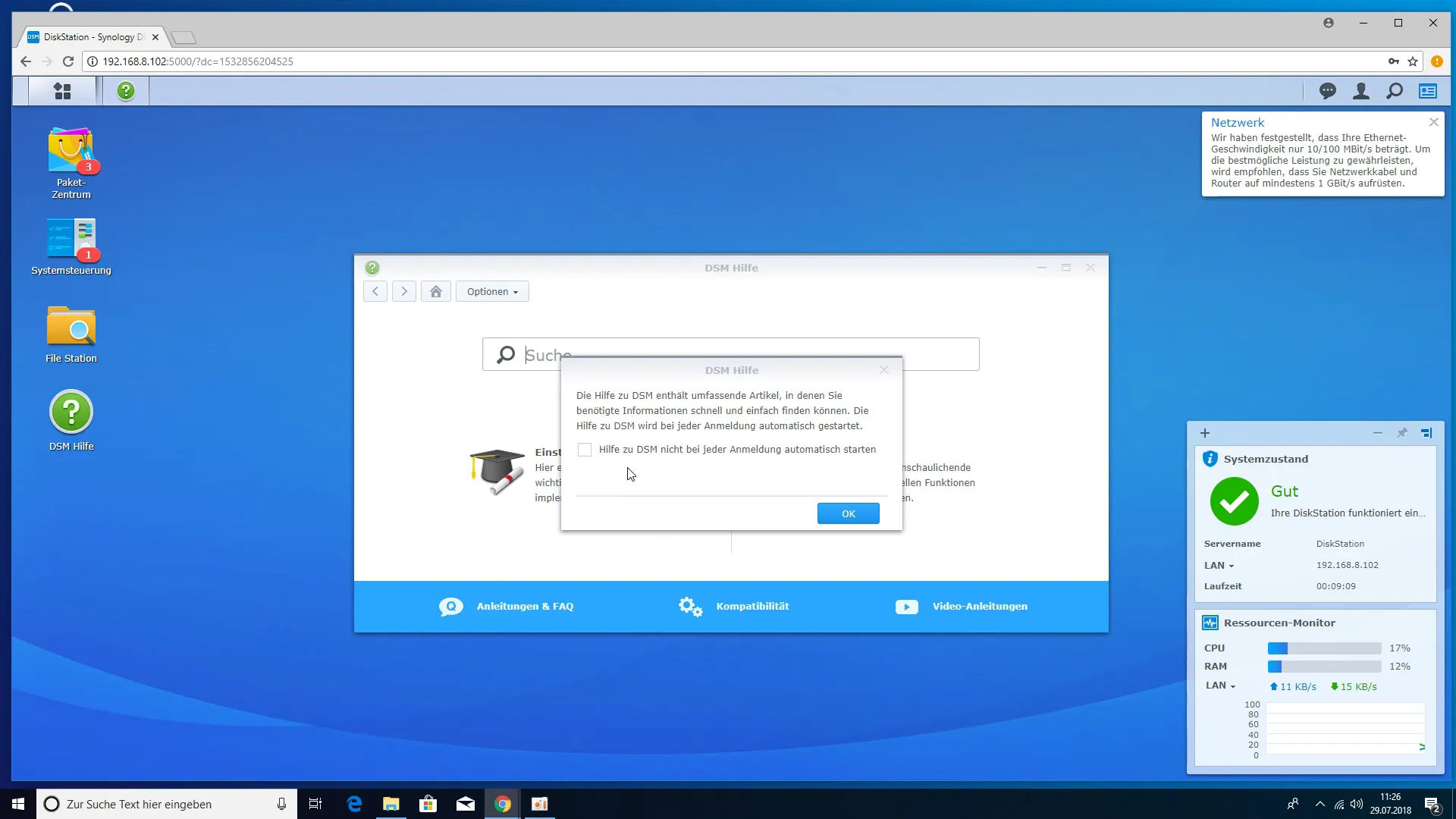Disable automatic DSM Hilfe start checkbox
Image resolution: width=1456 pixels, height=819 pixels.
tap(585, 450)
